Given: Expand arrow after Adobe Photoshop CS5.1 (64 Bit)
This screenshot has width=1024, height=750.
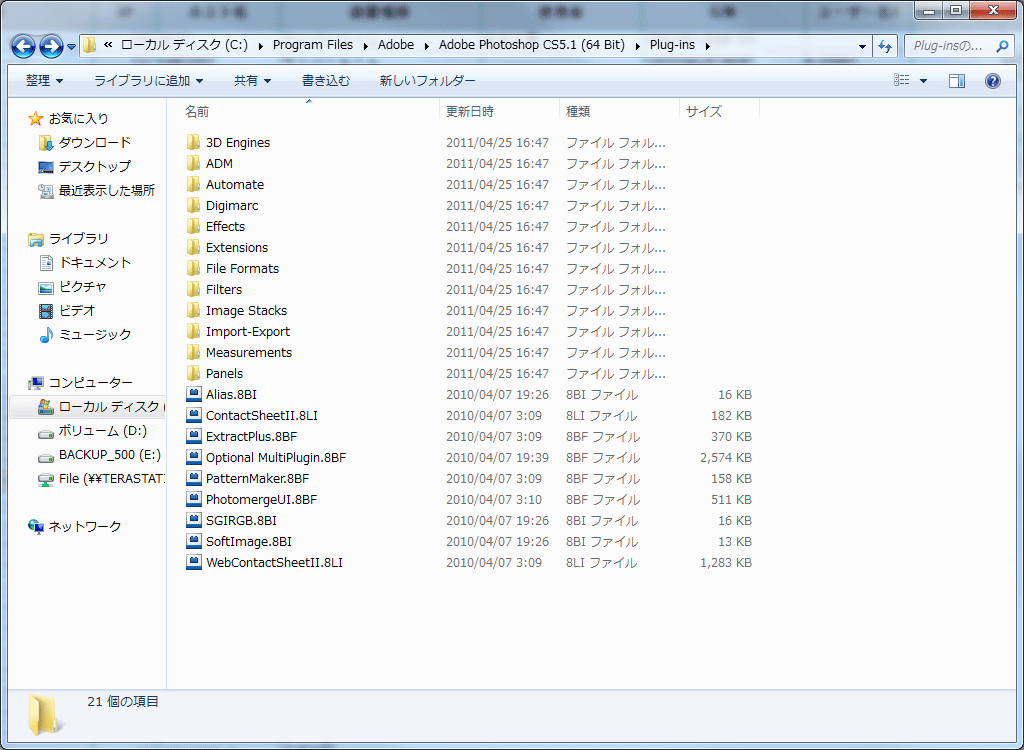Looking at the screenshot, I should click(x=638, y=46).
